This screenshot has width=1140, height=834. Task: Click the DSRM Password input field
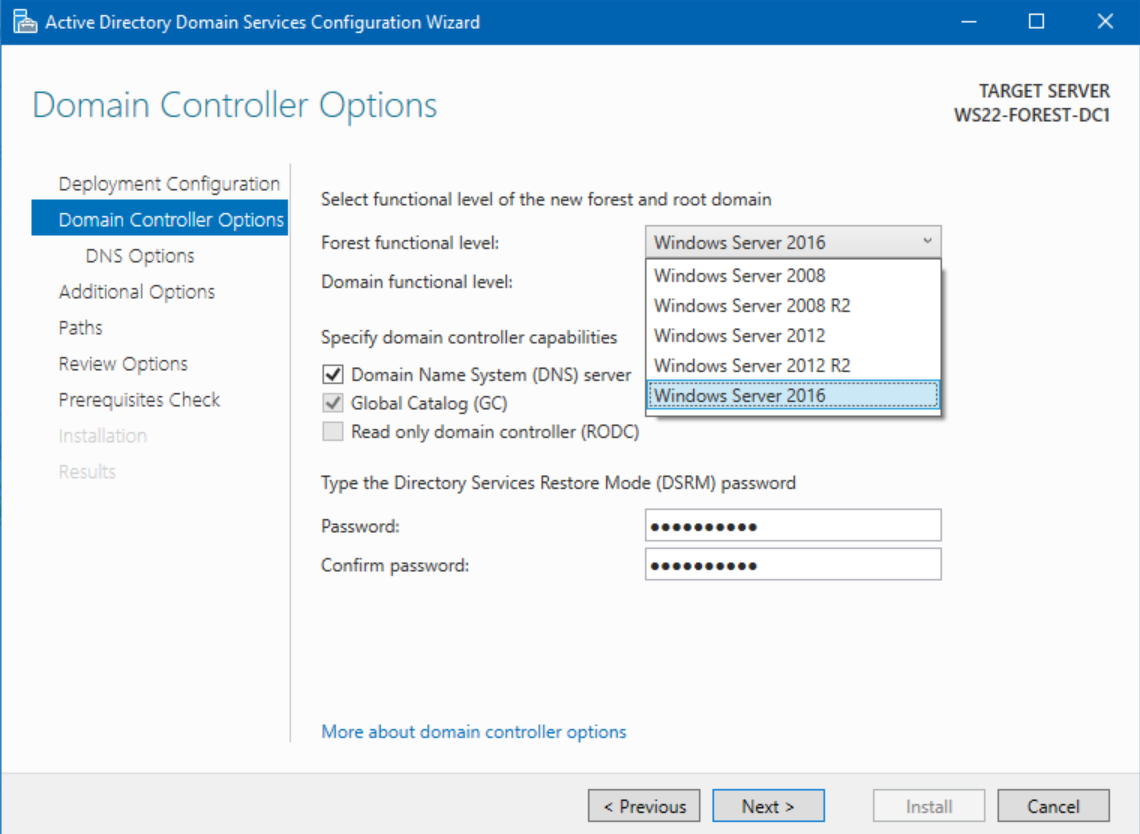[793, 524]
